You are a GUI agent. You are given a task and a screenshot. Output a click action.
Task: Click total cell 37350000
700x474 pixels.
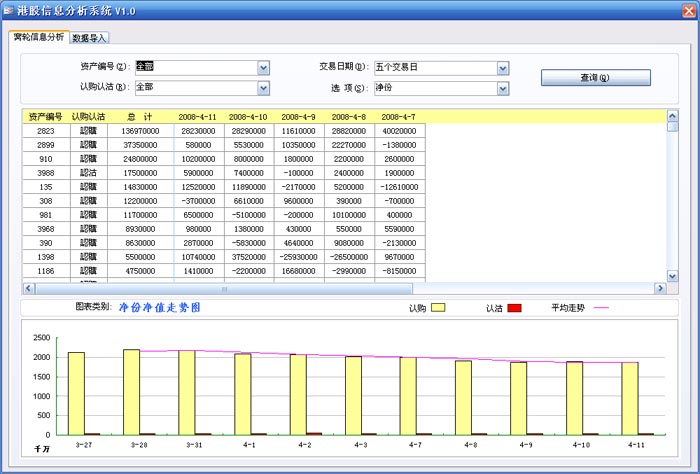(140, 145)
